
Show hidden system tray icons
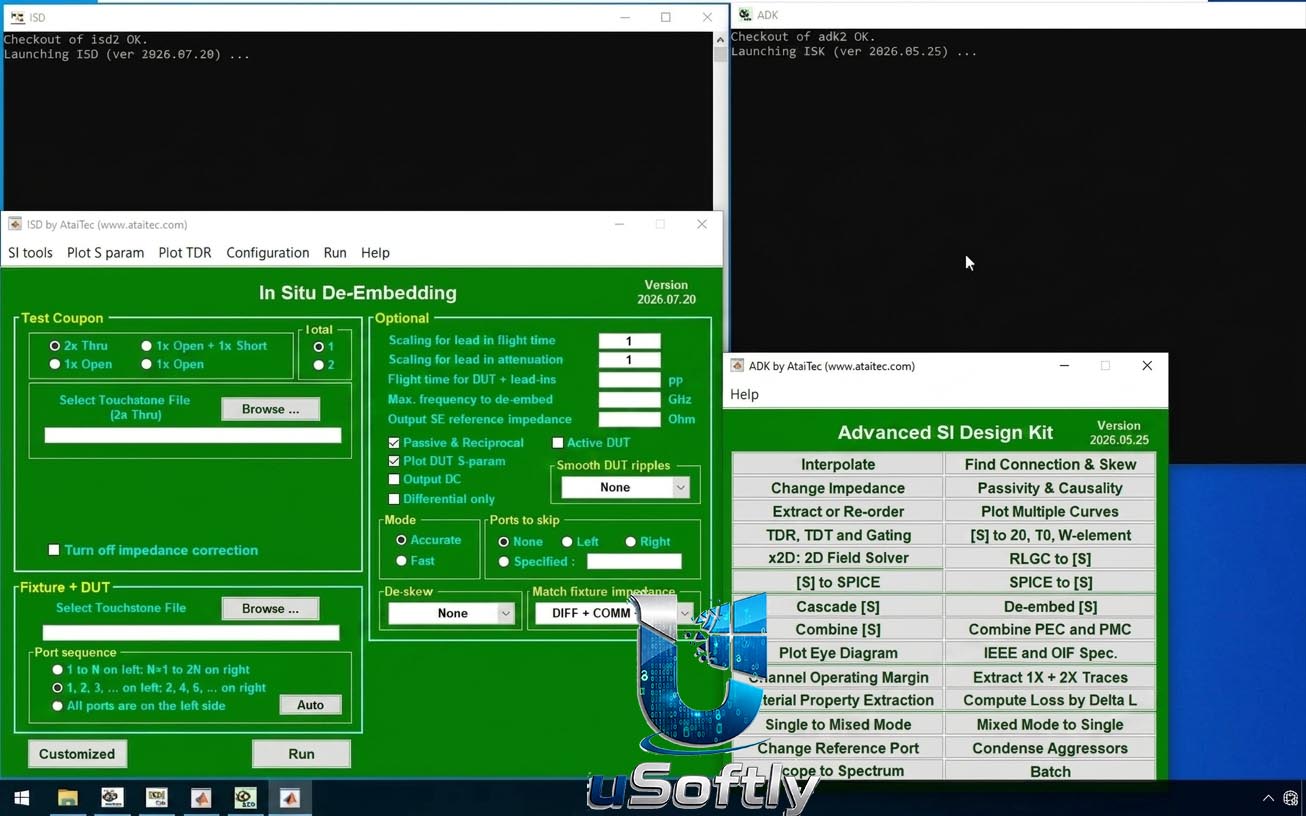(x=1268, y=798)
